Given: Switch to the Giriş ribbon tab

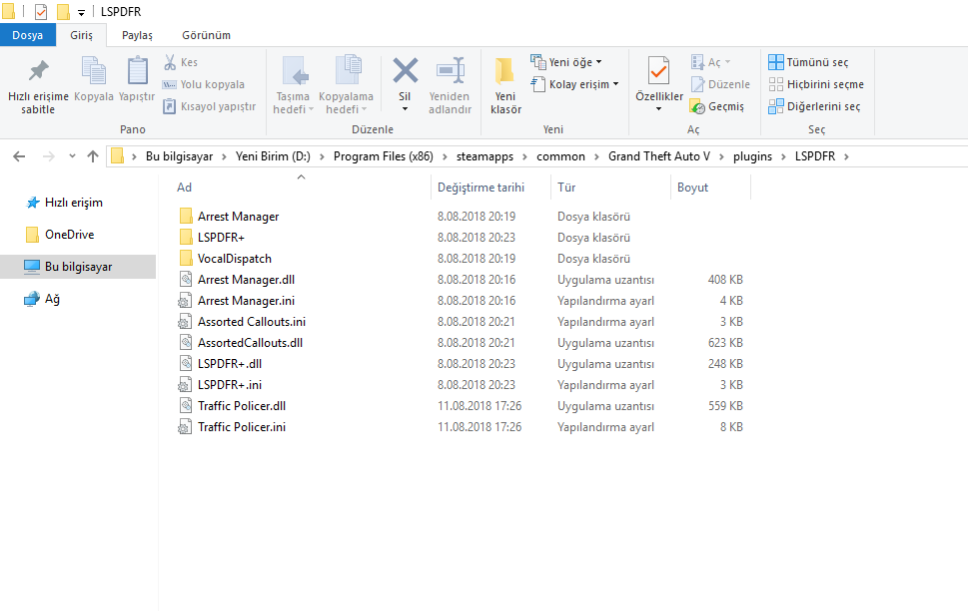Looking at the screenshot, I should [81, 35].
